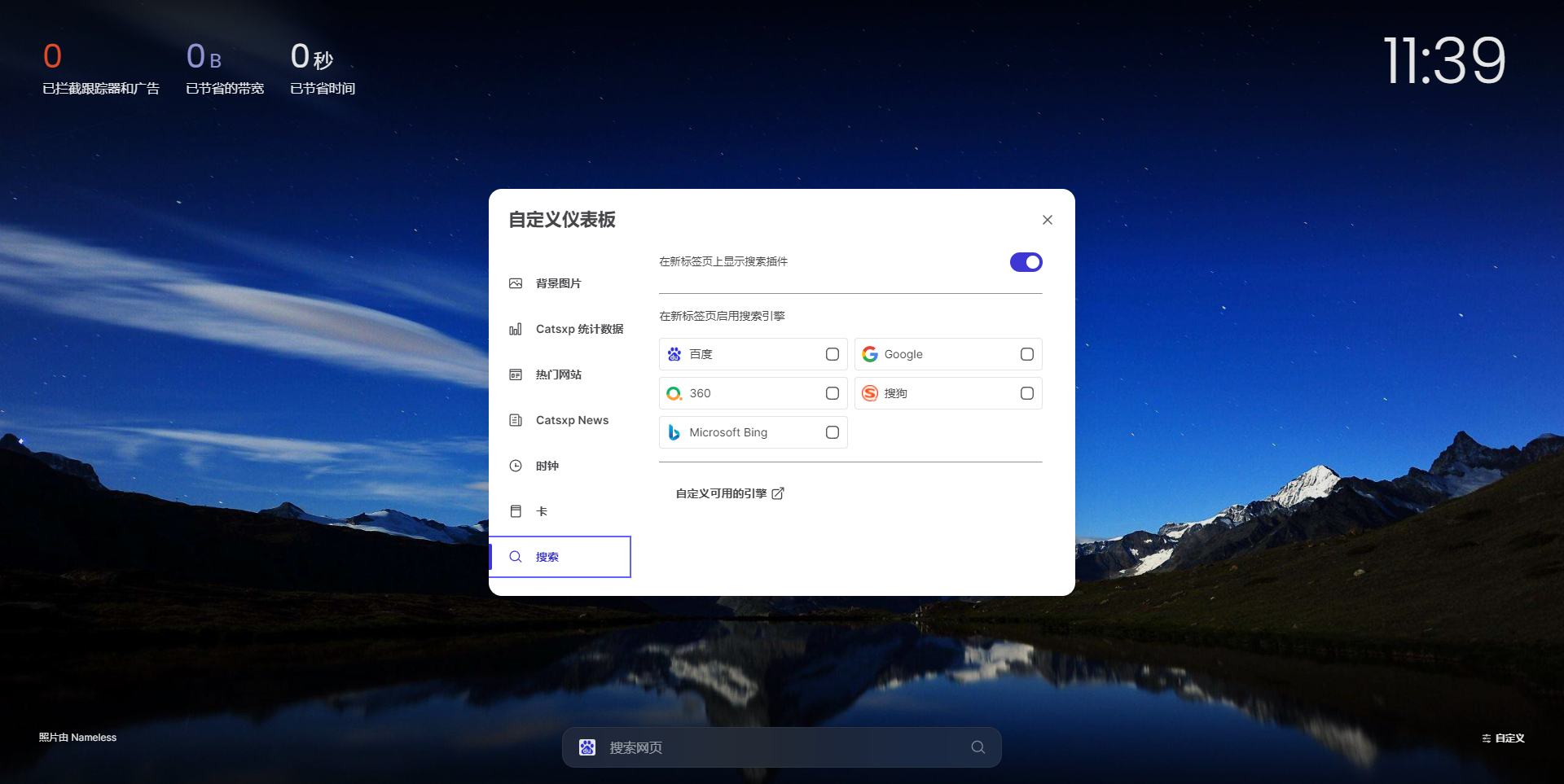Close the 自定义仪表板 dialog
This screenshot has height=784, width=1564.
point(1048,220)
